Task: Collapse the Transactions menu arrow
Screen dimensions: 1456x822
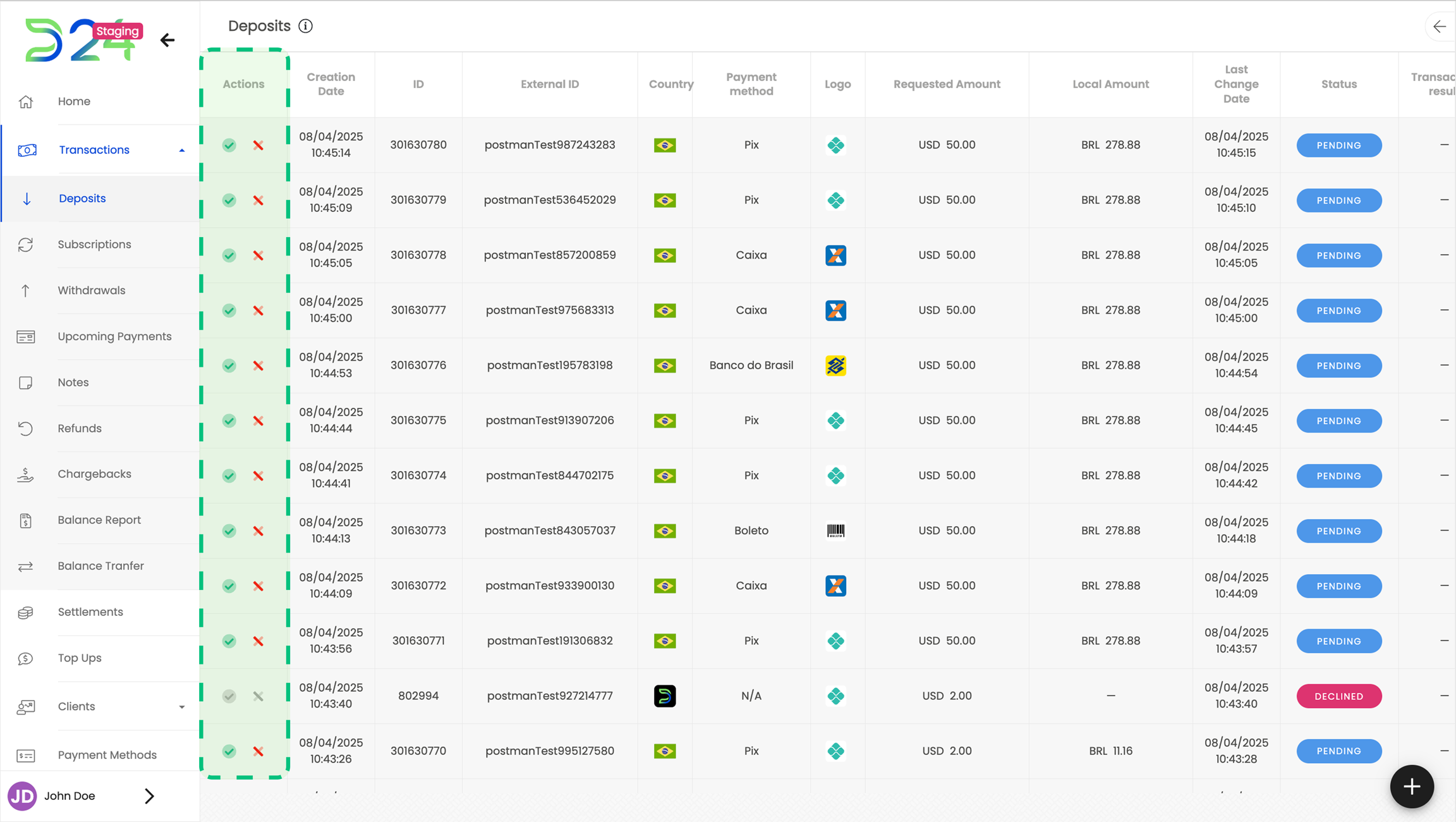Action: [182, 150]
